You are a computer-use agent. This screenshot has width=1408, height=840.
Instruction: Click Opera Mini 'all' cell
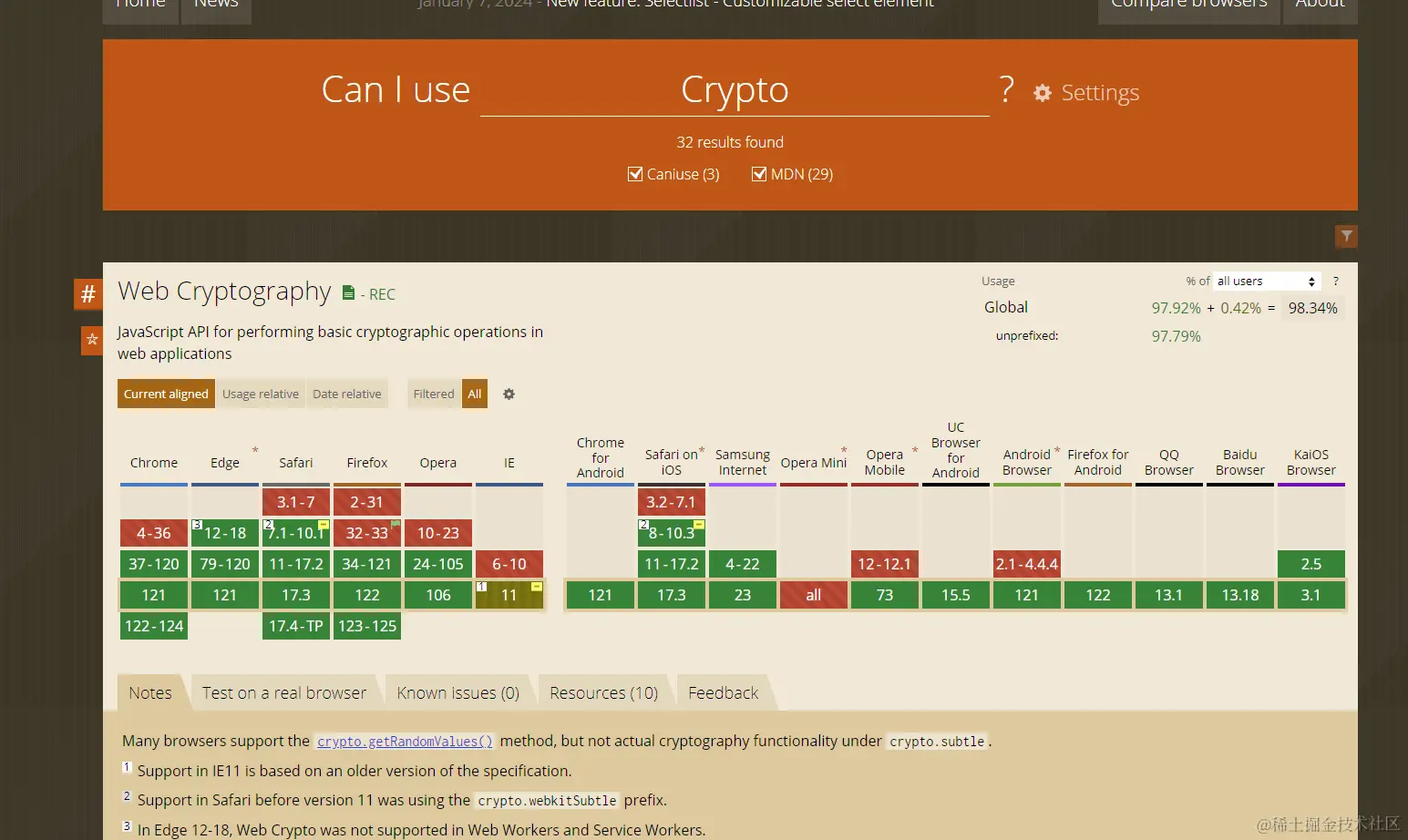pyautogui.click(x=814, y=595)
